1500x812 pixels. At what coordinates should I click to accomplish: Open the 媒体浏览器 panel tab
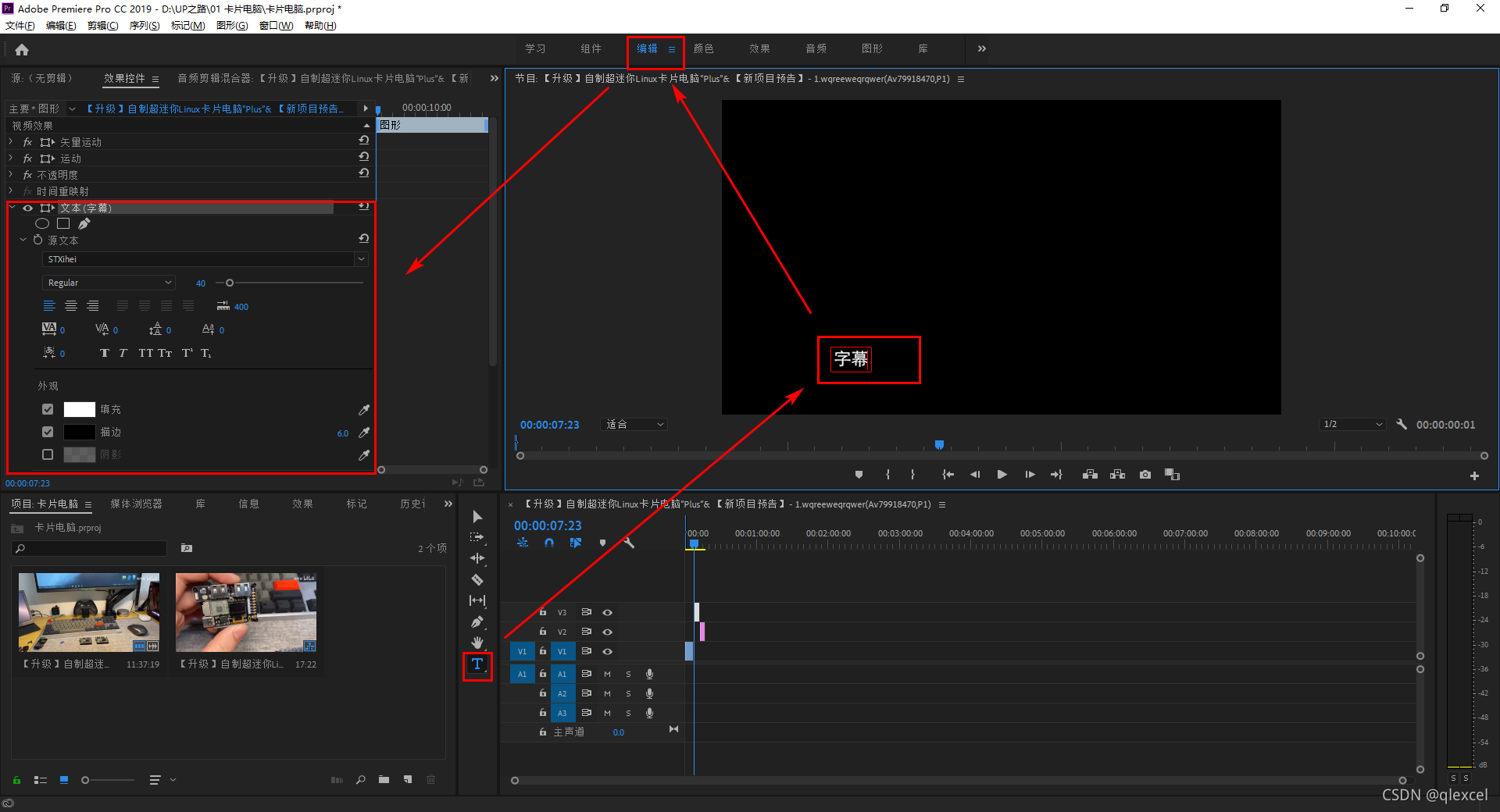point(136,504)
